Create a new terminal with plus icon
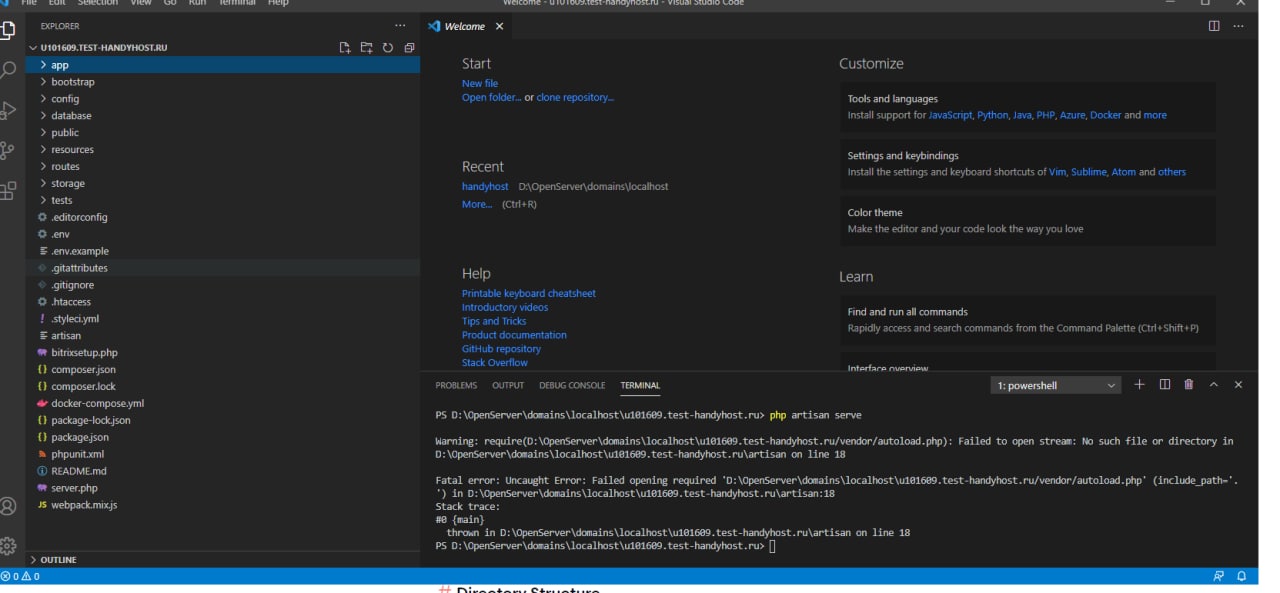The image size is (1280, 593). click(1139, 385)
